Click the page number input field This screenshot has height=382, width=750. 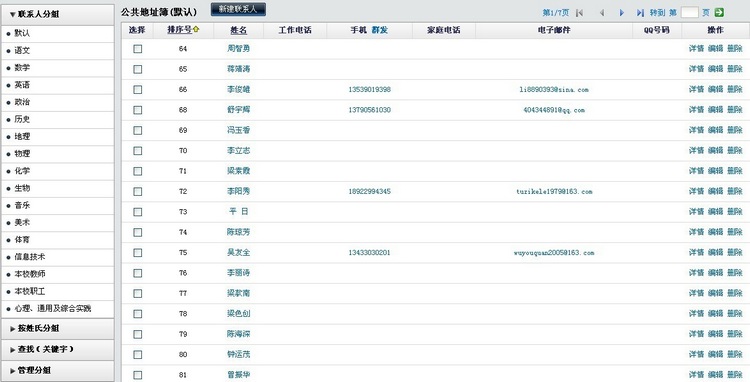[x=689, y=13]
